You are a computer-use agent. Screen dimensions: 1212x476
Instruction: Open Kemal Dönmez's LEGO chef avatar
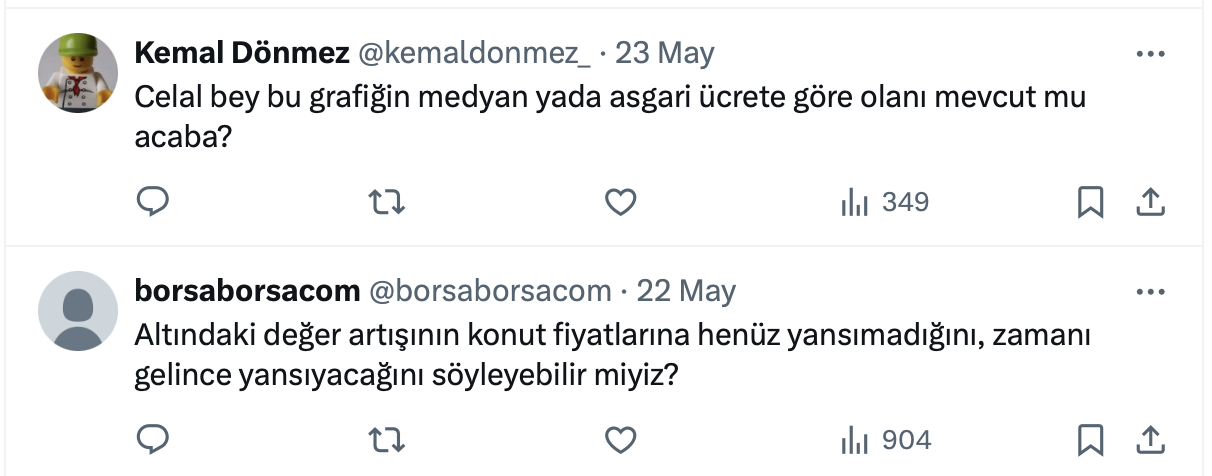click(78, 73)
